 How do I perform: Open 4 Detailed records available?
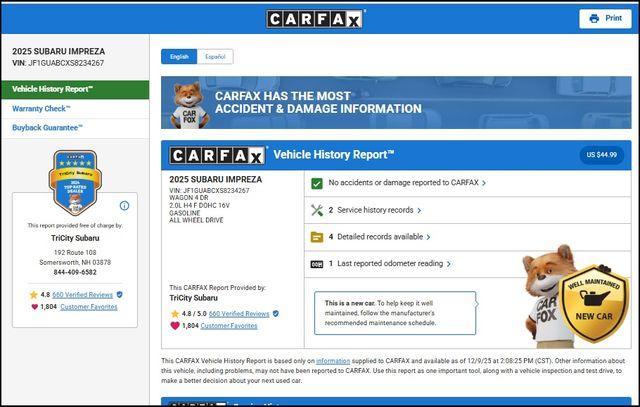(376, 237)
